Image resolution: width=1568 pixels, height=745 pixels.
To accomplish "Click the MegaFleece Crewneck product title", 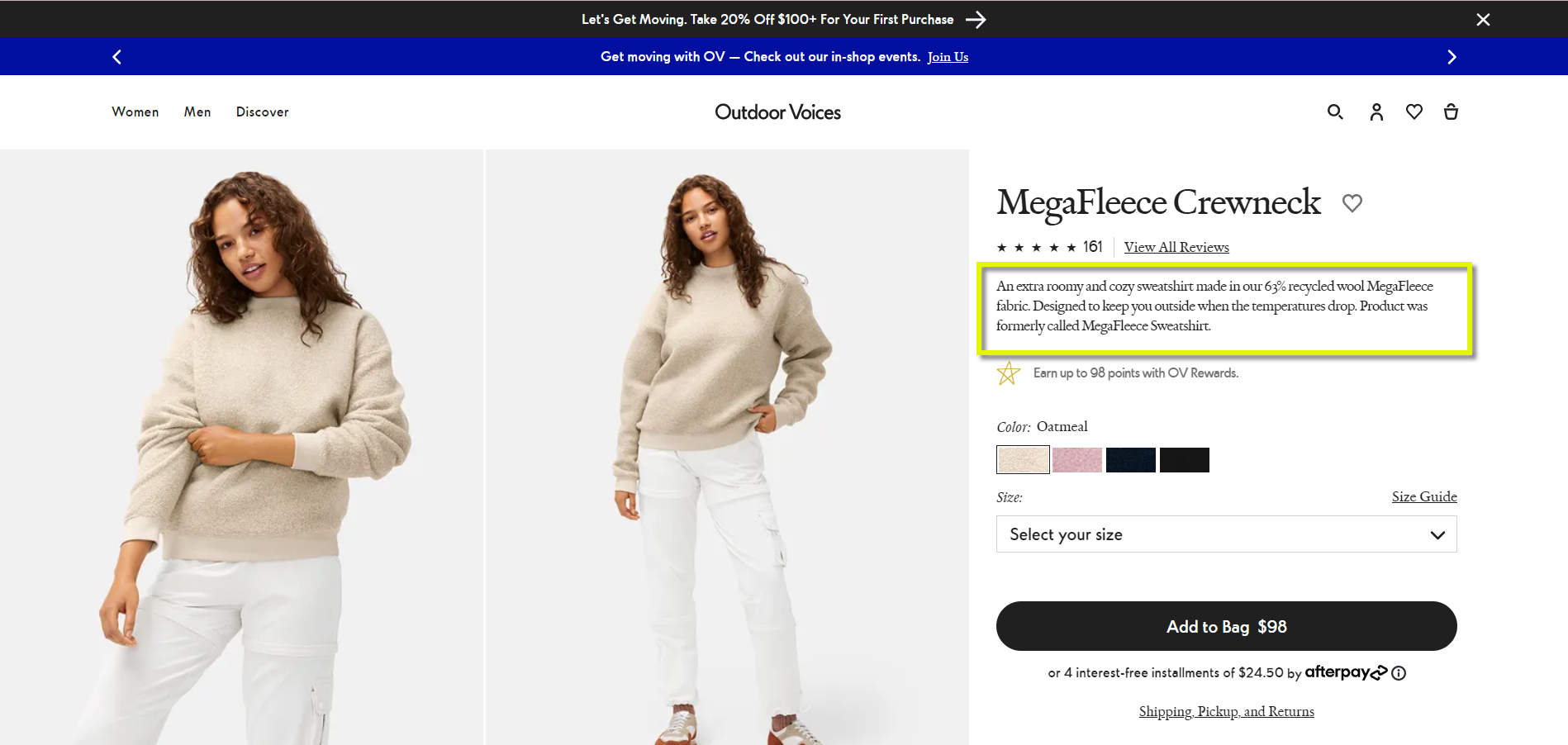I will coord(1158,202).
